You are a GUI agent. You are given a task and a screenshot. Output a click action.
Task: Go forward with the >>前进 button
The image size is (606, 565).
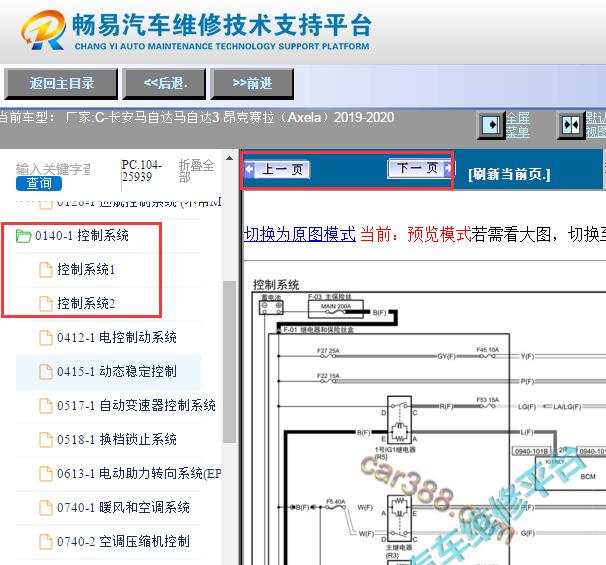[252, 83]
